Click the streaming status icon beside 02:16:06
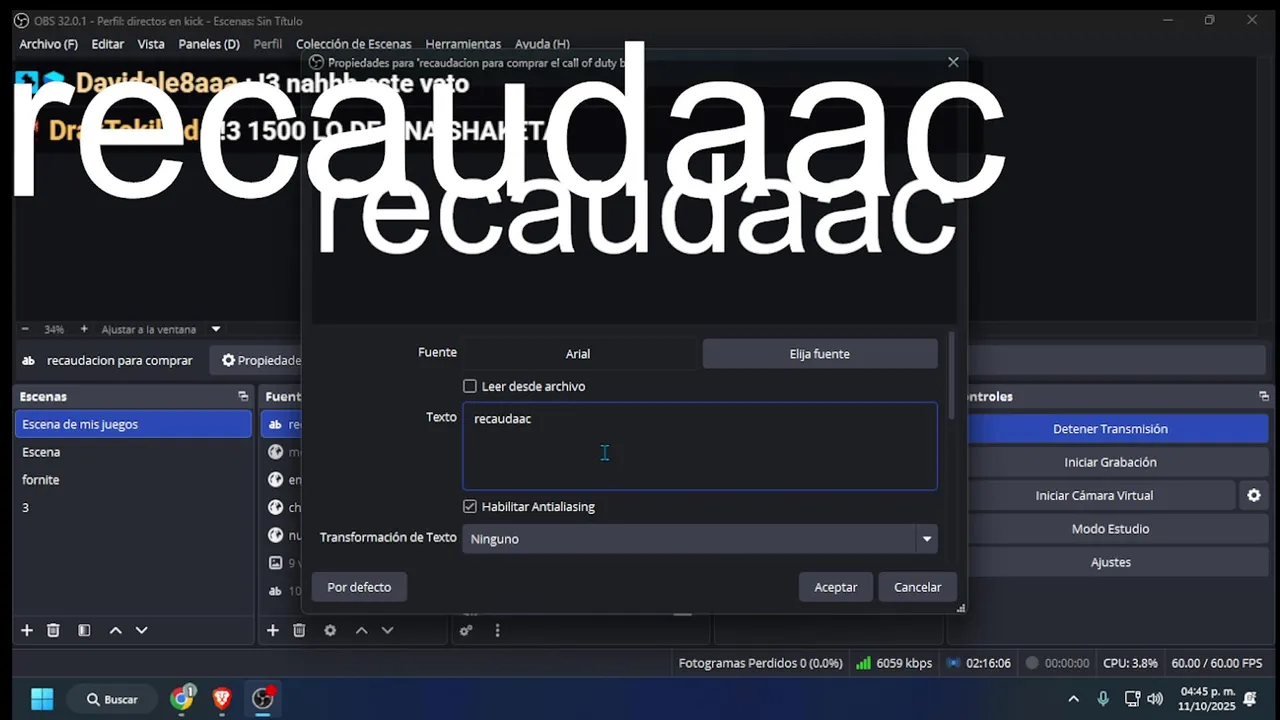The width and height of the screenshot is (1280, 720). coord(954,663)
